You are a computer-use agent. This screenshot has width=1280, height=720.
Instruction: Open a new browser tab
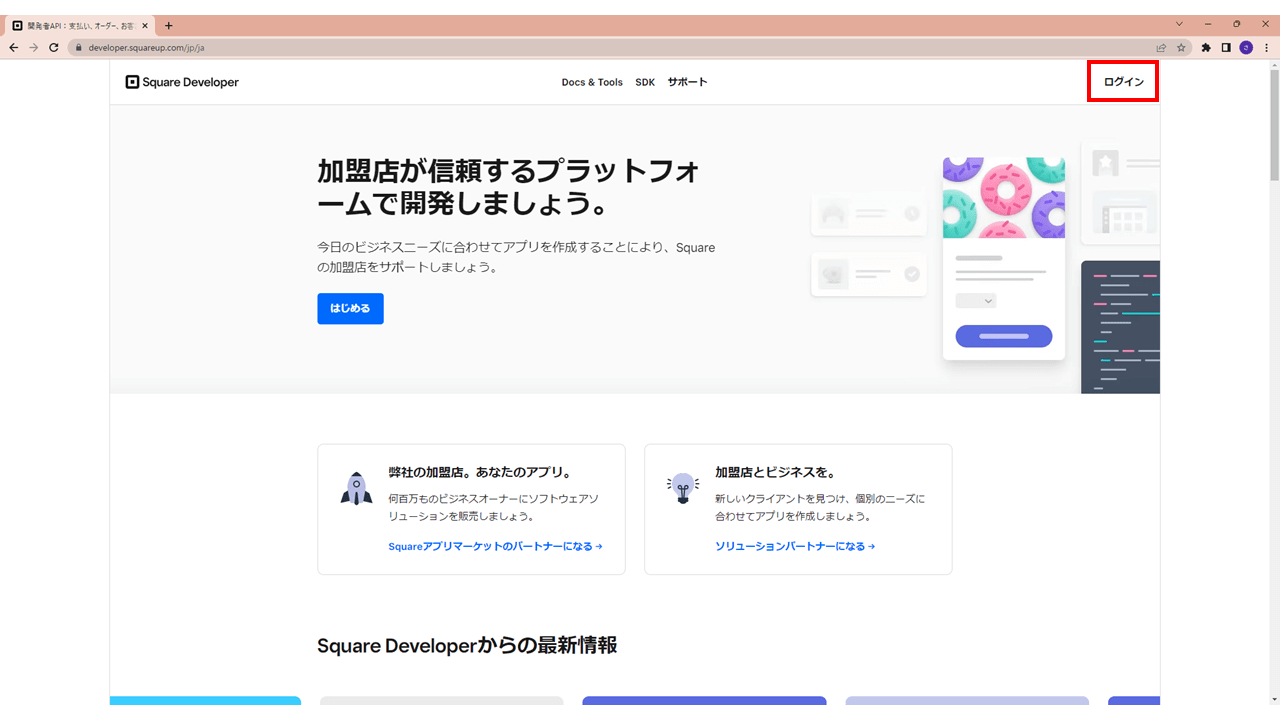(168, 25)
